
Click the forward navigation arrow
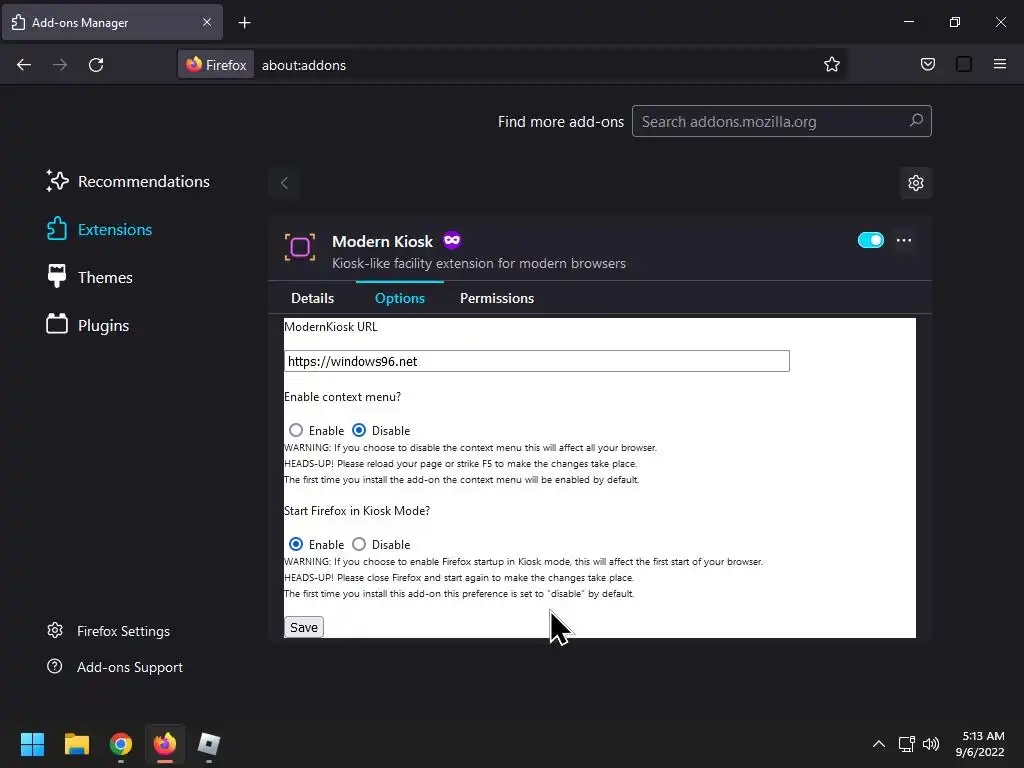click(x=60, y=65)
